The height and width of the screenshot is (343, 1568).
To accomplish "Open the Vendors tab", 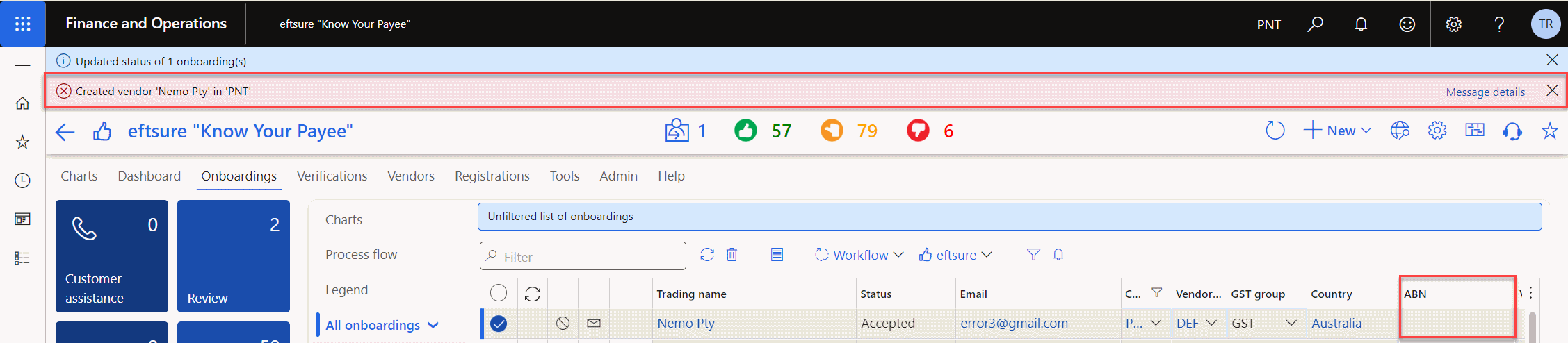I will pyautogui.click(x=411, y=176).
